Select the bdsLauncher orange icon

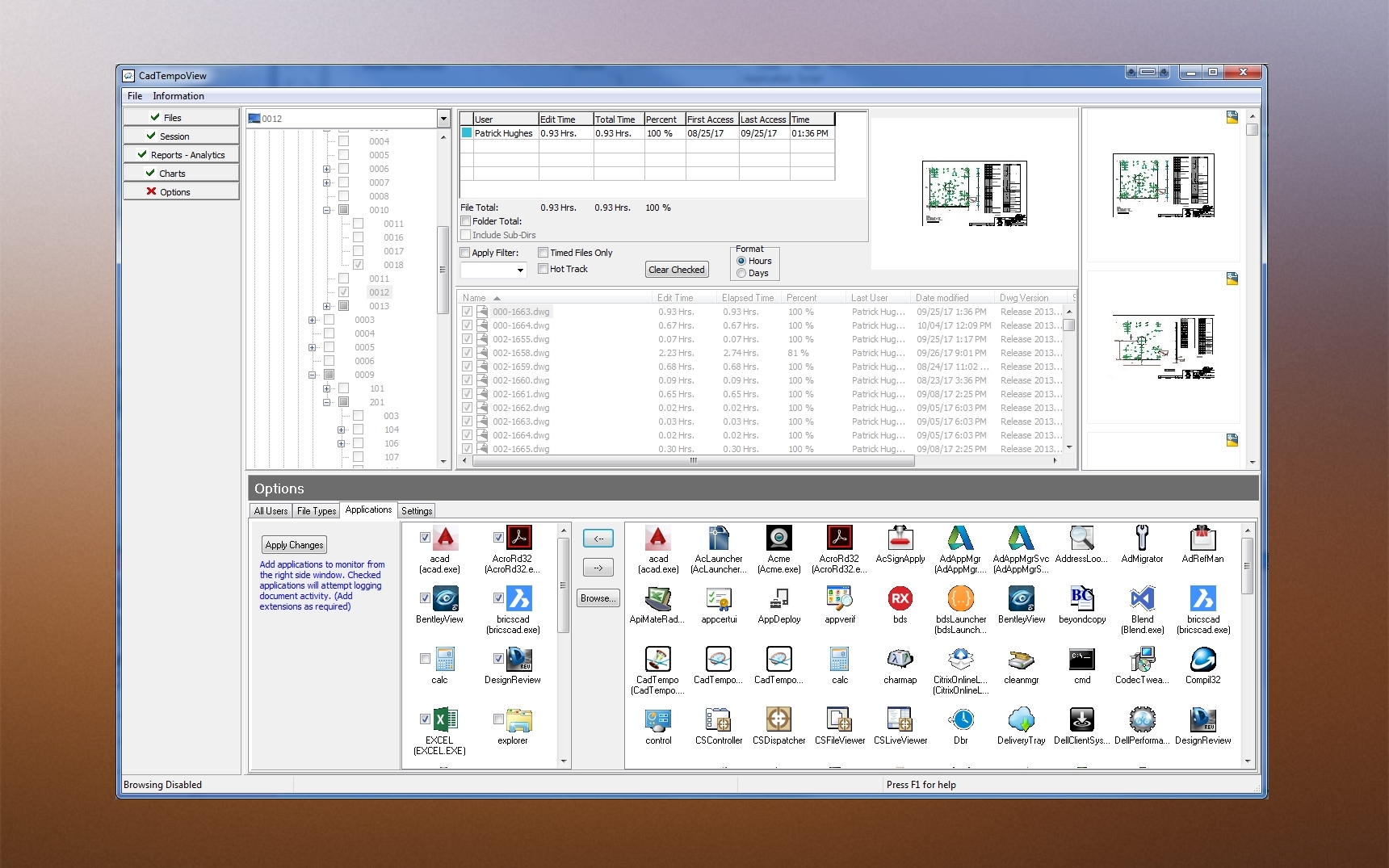pyautogui.click(x=960, y=599)
